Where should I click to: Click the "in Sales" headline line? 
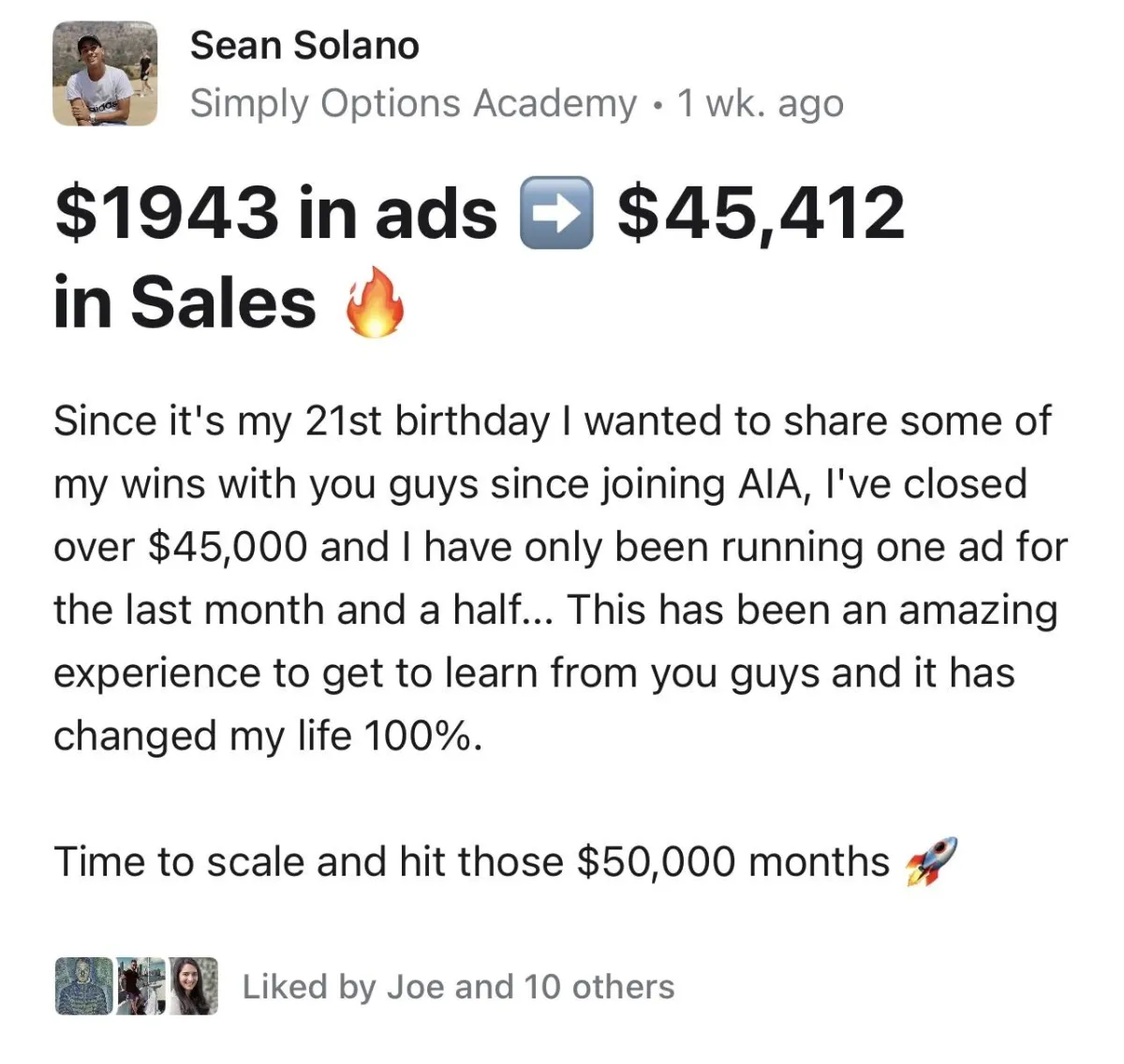(185, 303)
